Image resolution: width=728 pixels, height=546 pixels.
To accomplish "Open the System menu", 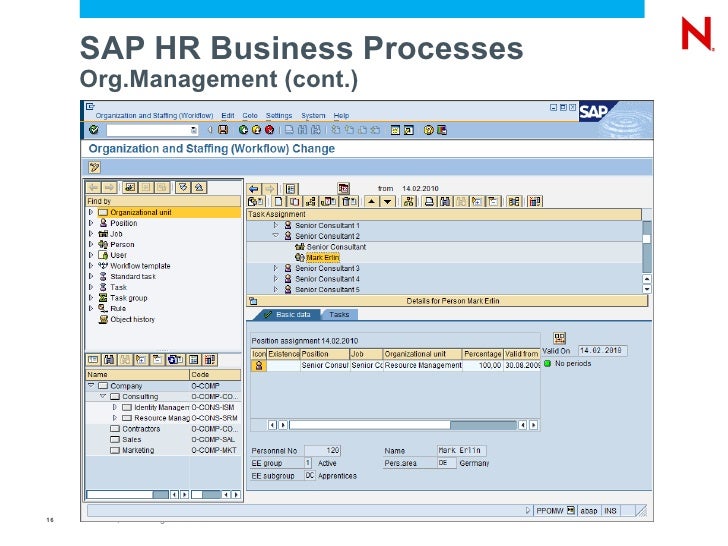I will pos(313,116).
